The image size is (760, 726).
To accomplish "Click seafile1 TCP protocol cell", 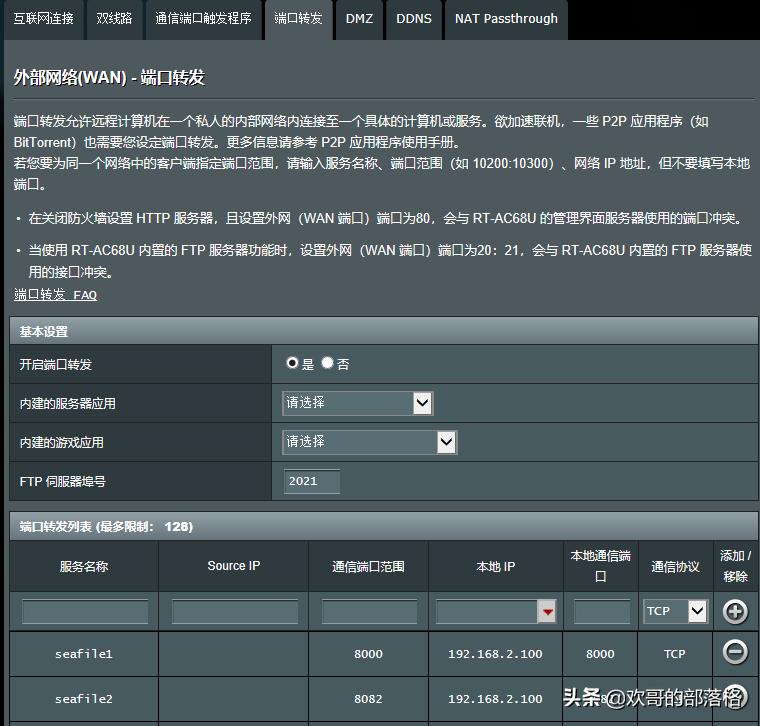I will coord(675,654).
